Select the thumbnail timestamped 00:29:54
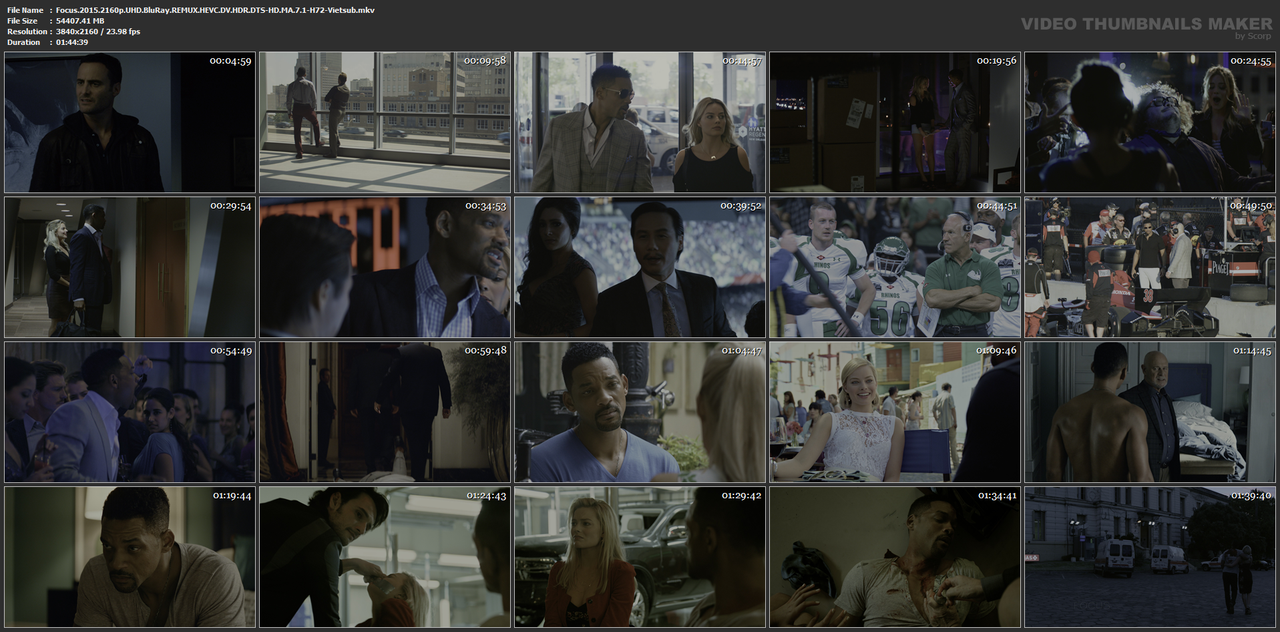Image resolution: width=1280 pixels, height=632 pixels. point(130,267)
